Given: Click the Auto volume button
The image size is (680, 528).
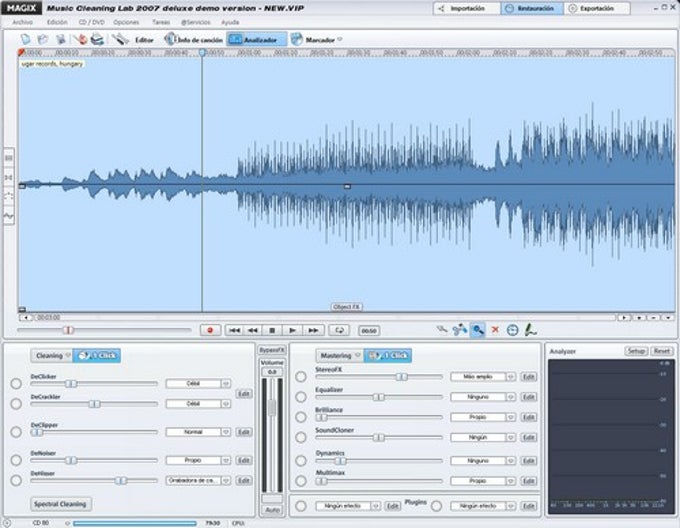Looking at the screenshot, I should 272,510.
